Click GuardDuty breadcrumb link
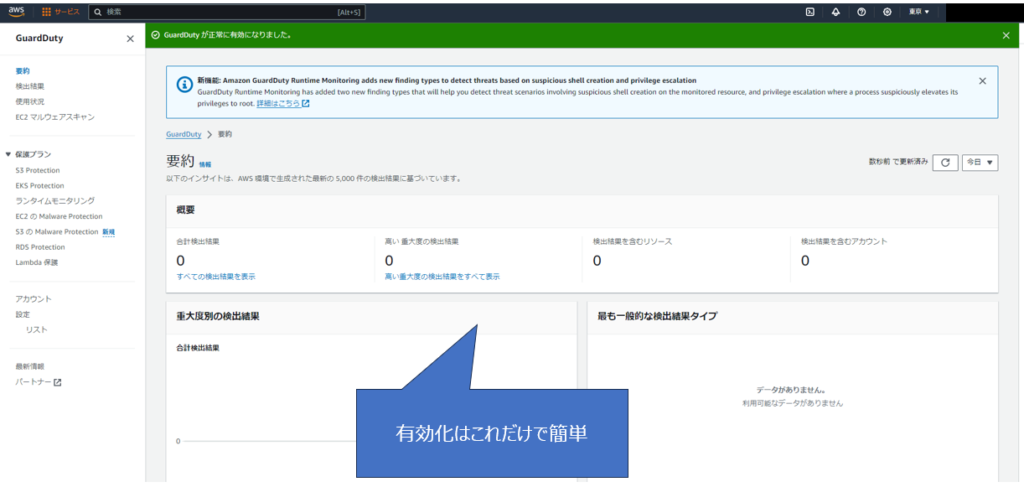Screen dimensions: 1024x487 [x=184, y=134]
